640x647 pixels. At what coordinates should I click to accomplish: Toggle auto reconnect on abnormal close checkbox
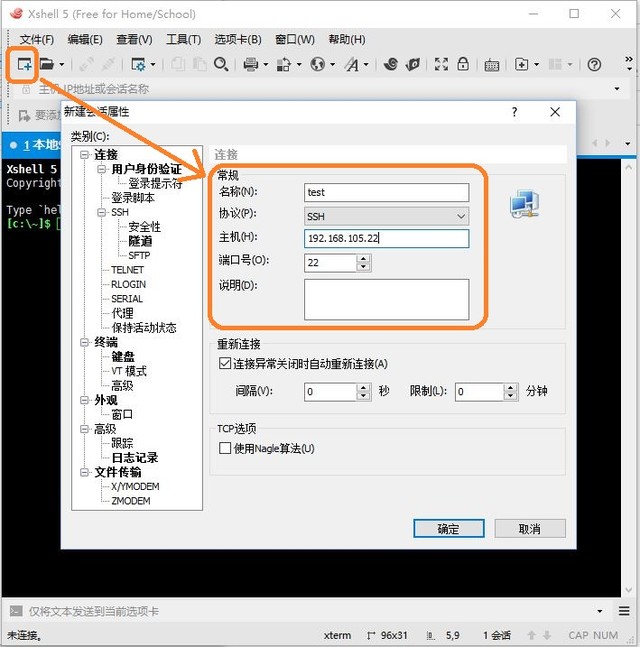(225, 364)
